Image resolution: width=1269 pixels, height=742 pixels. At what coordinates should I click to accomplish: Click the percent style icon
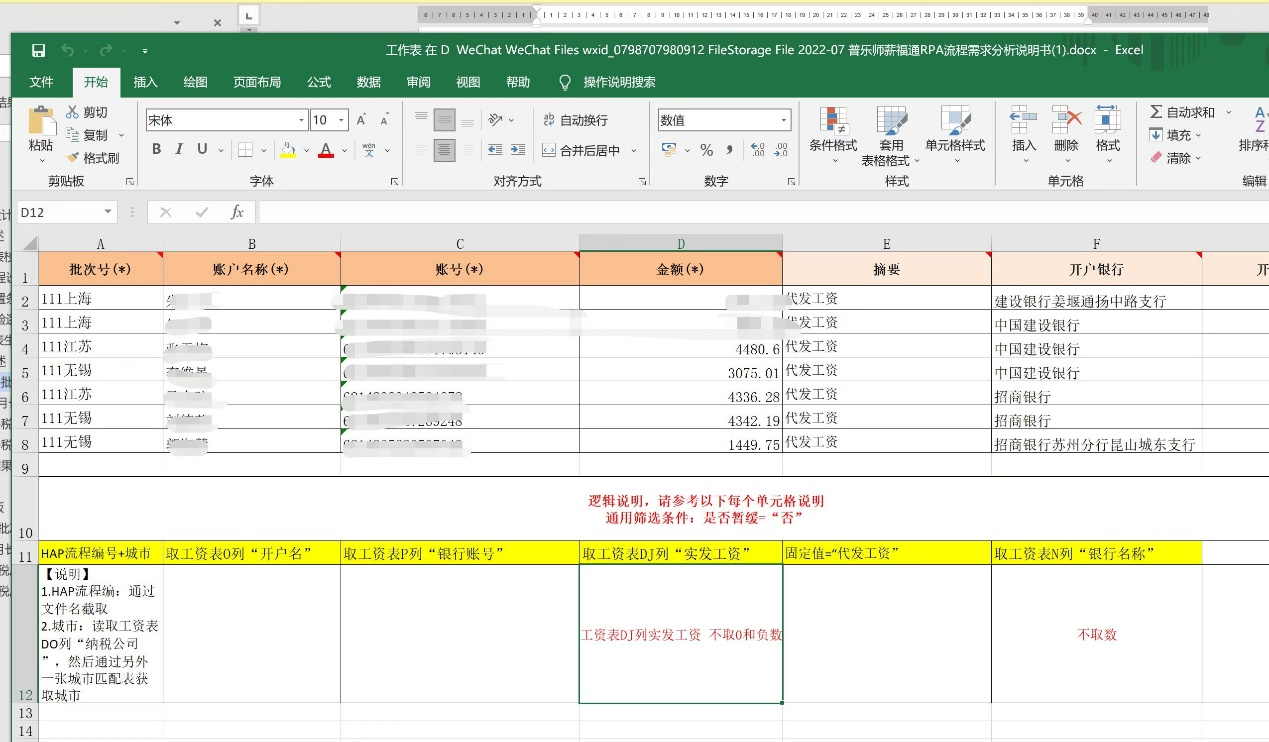point(706,150)
